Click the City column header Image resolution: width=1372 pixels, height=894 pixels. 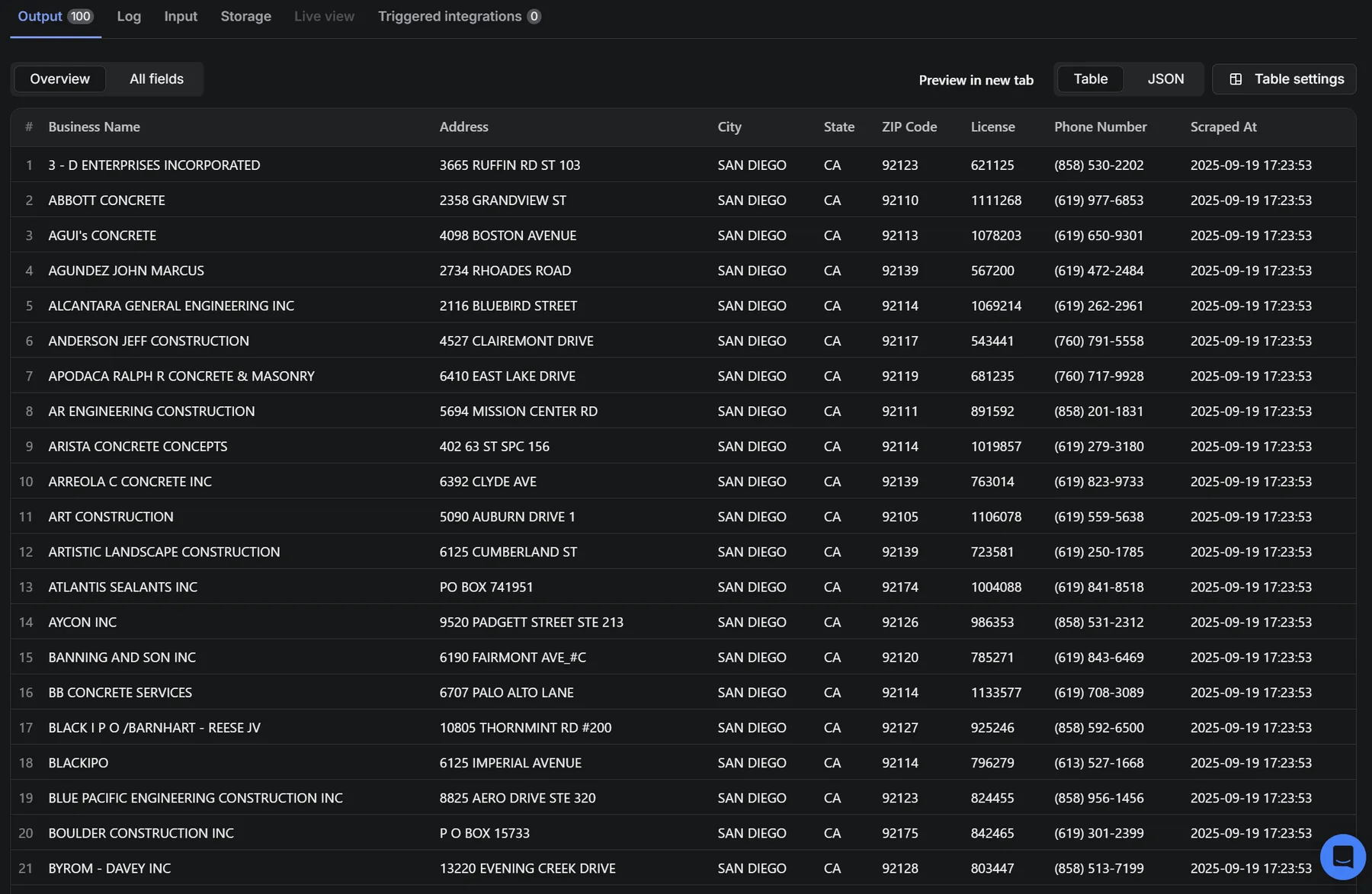(729, 127)
